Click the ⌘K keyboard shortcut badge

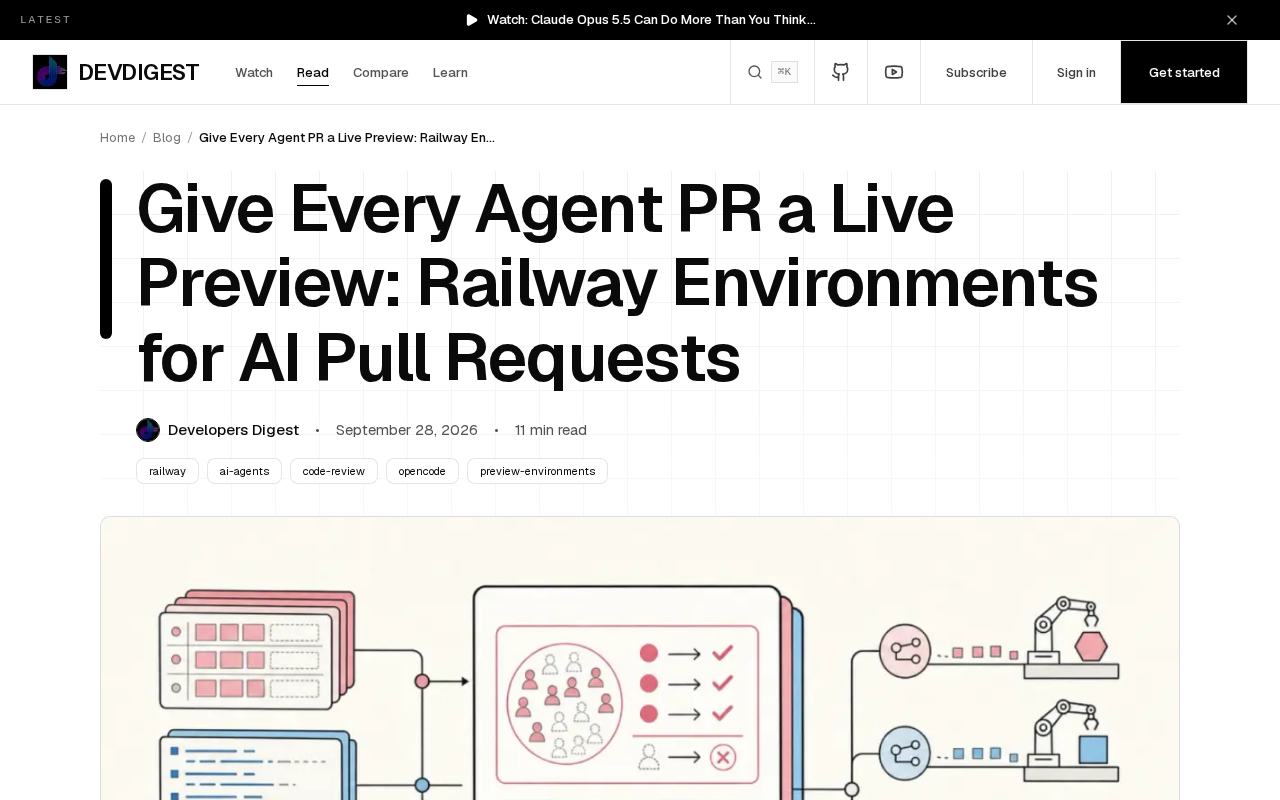pyautogui.click(x=784, y=72)
